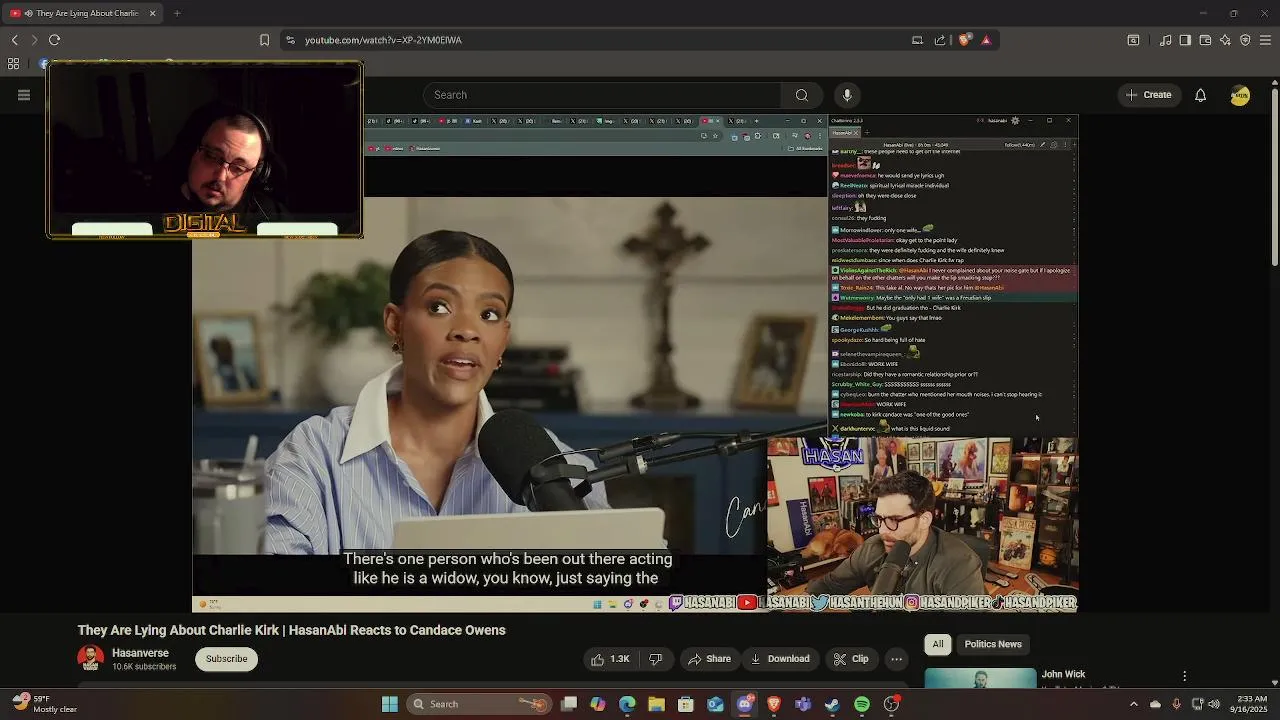Open Microsoft Store from the taskbar

(x=686, y=704)
